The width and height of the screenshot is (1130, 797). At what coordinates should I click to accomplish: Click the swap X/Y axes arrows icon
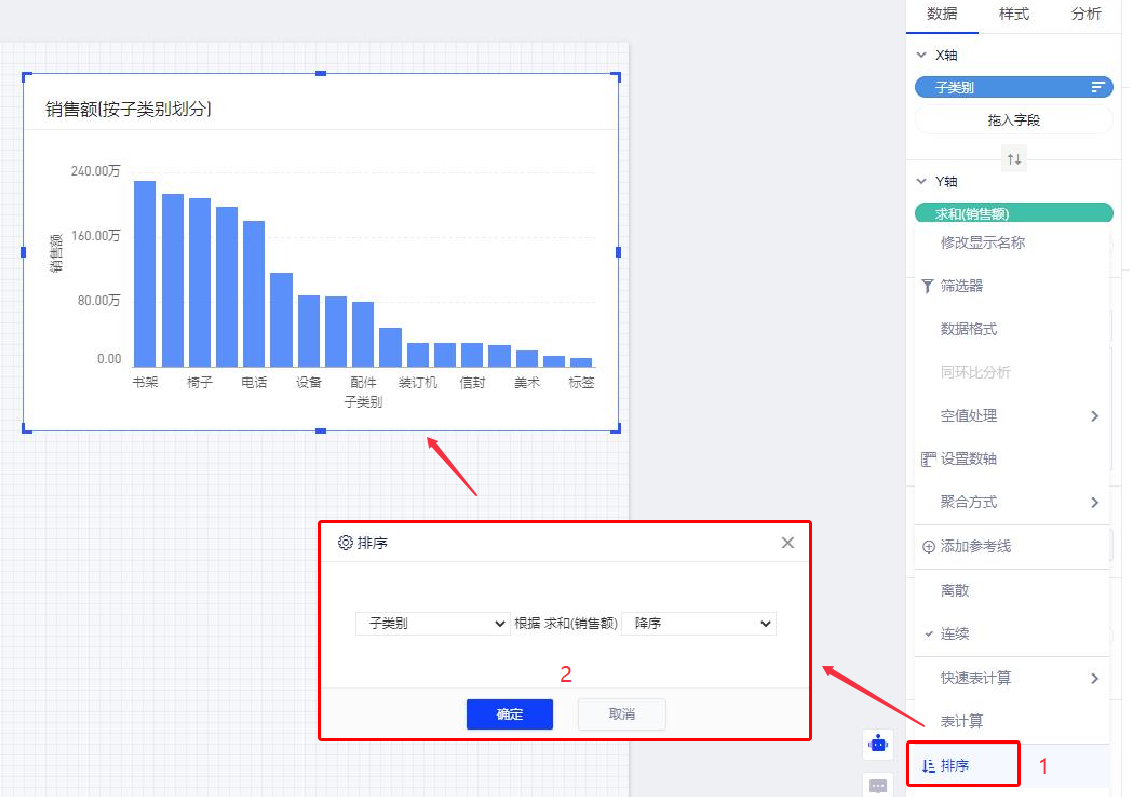(x=1014, y=159)
